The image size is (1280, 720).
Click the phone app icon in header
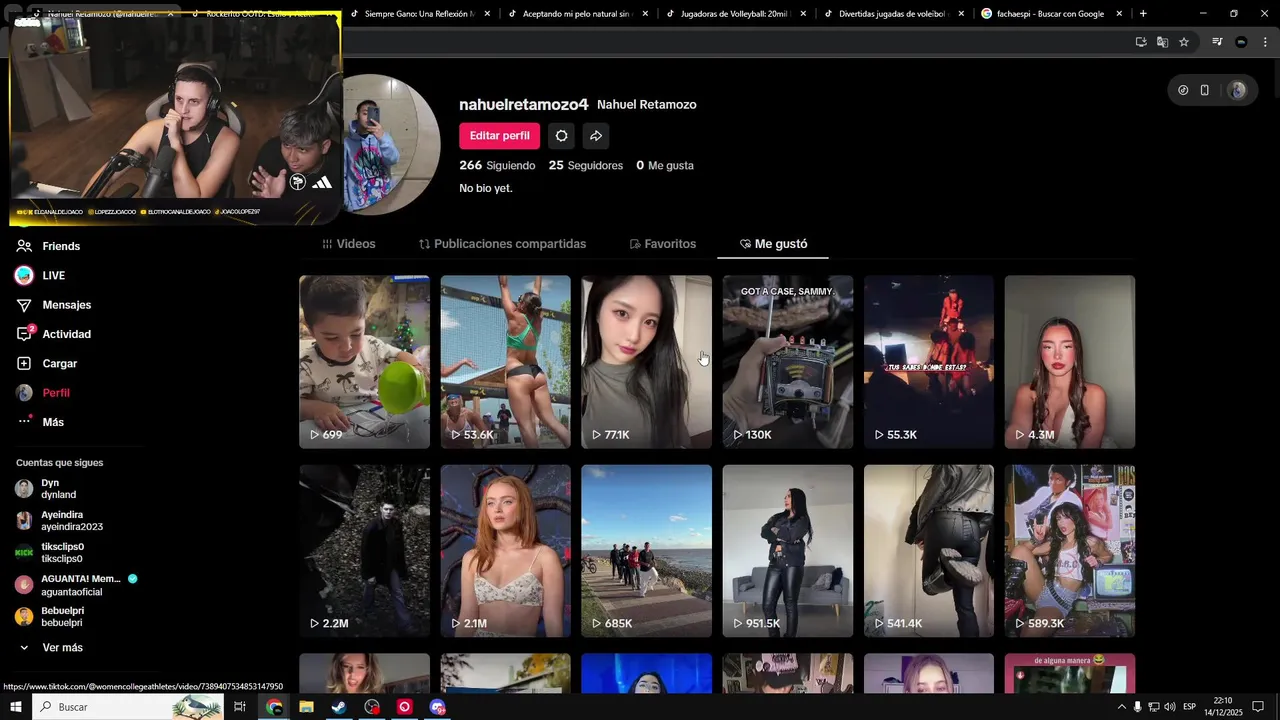(1205, 90)
